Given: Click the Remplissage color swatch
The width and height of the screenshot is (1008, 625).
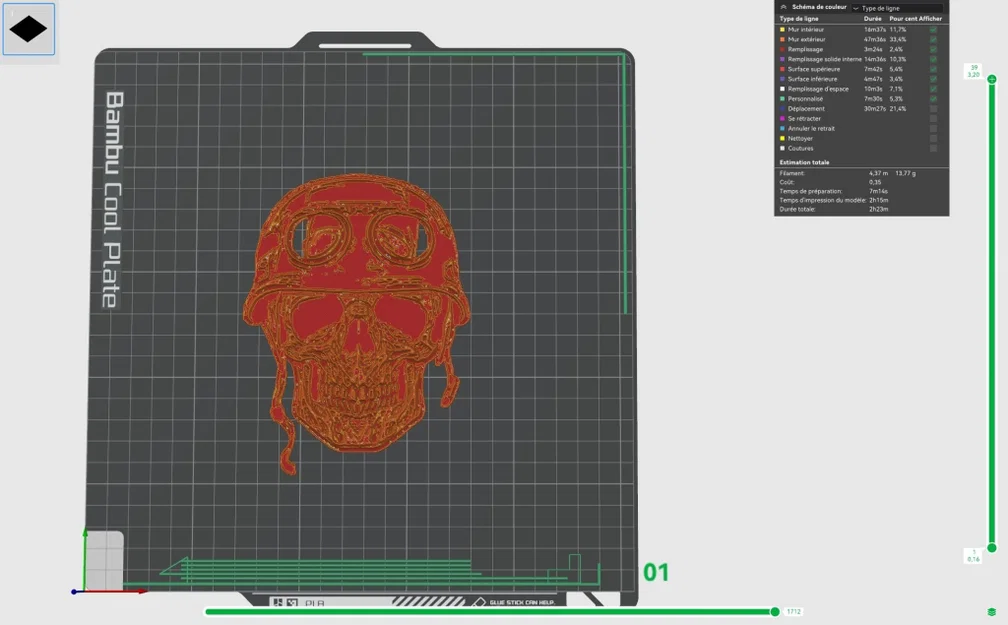Looking at the screenshot, I should pyautogui.click(x=782, y=50).
